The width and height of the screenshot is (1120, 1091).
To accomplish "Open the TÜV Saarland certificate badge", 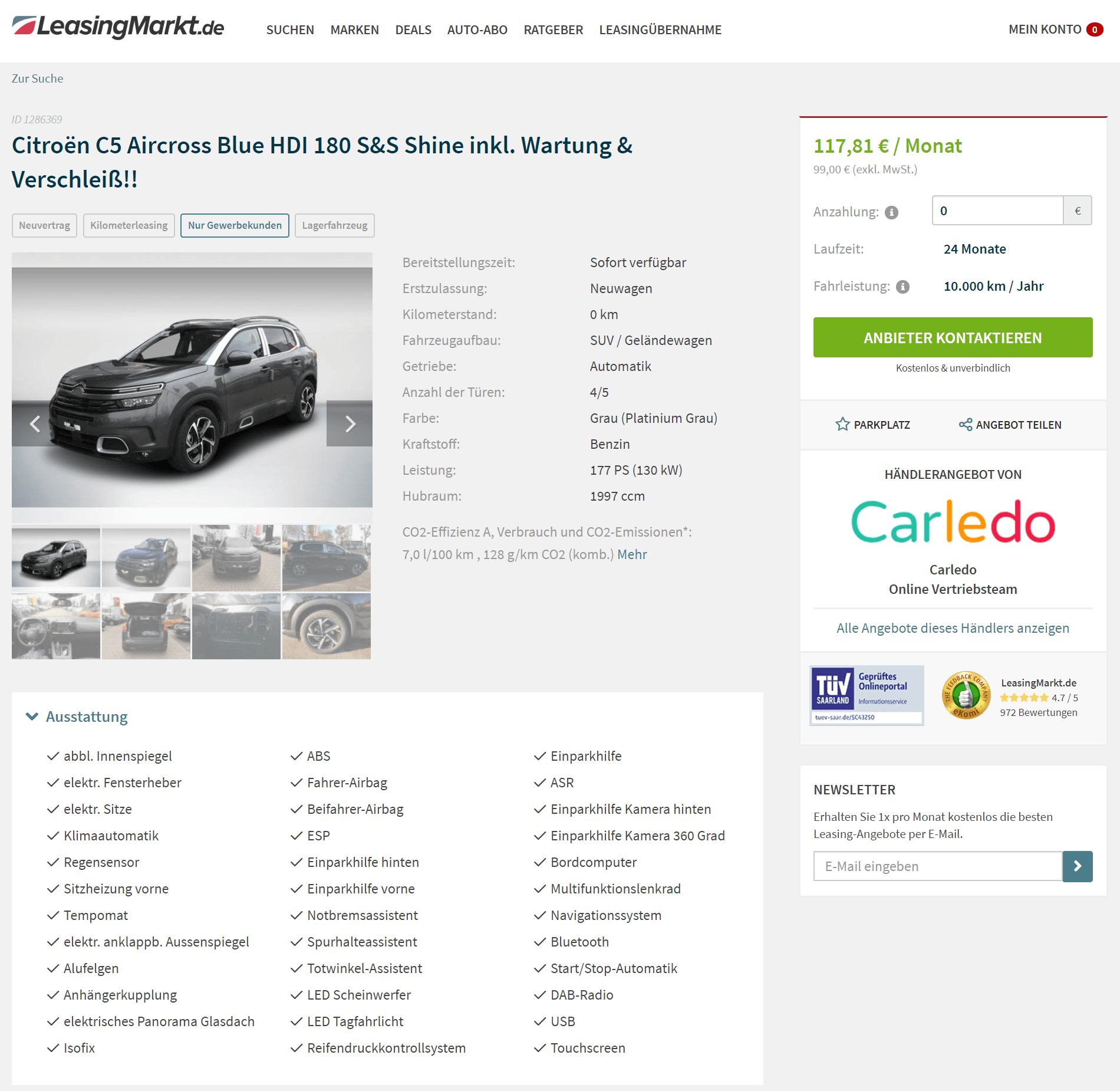I will pyautogui.click(x=867, y=695).
